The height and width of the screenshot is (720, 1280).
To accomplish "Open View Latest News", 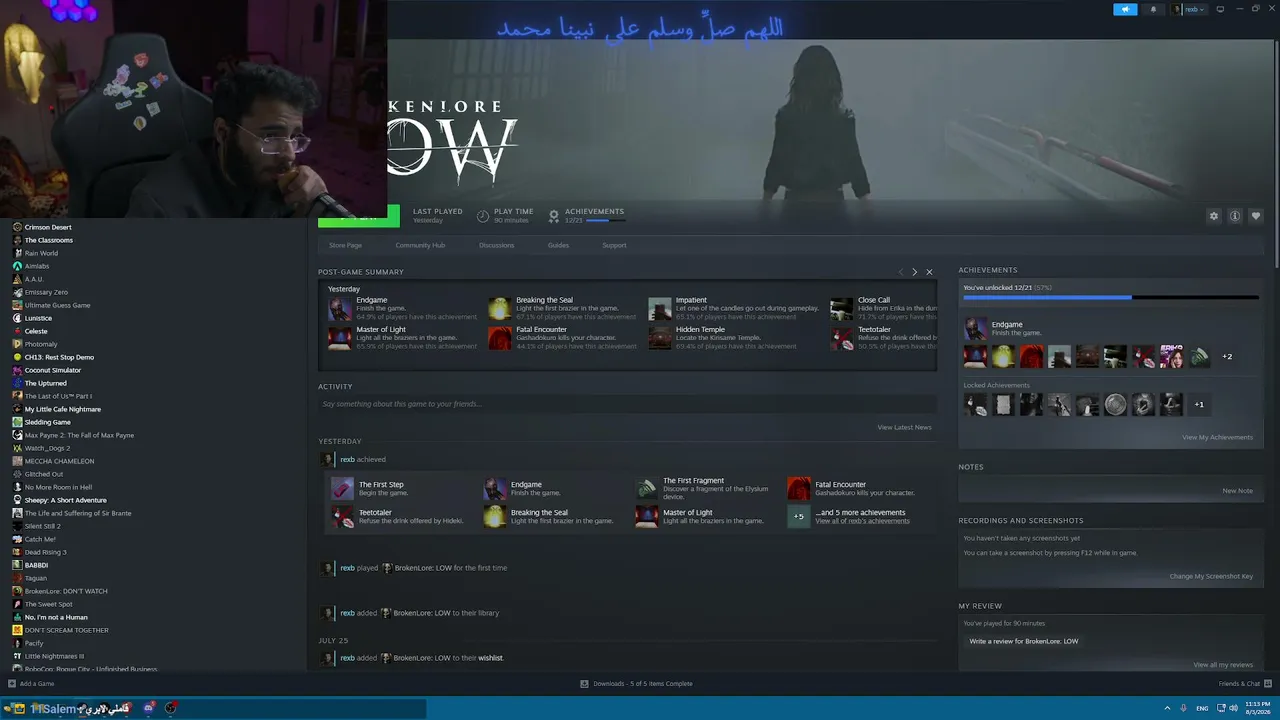I will 904,427.
